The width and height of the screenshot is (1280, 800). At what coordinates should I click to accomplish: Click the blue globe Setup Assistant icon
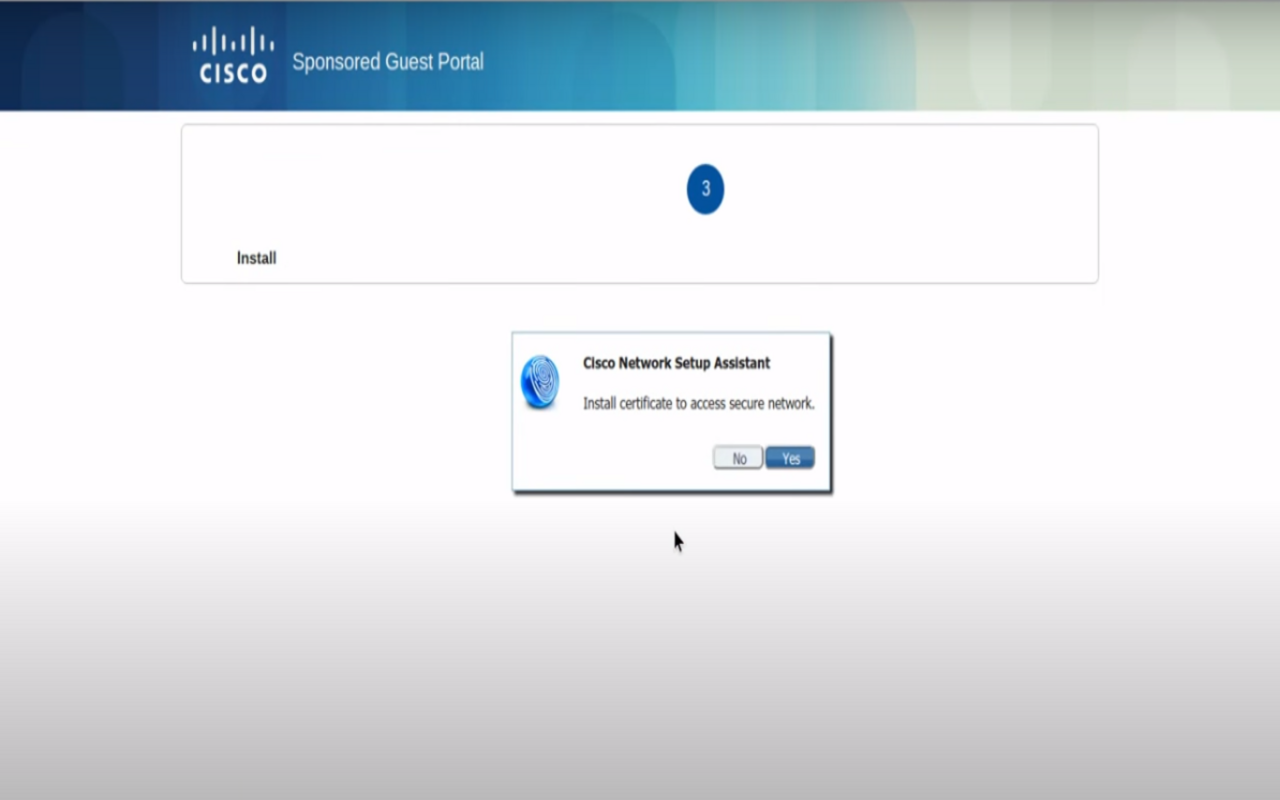540,382
